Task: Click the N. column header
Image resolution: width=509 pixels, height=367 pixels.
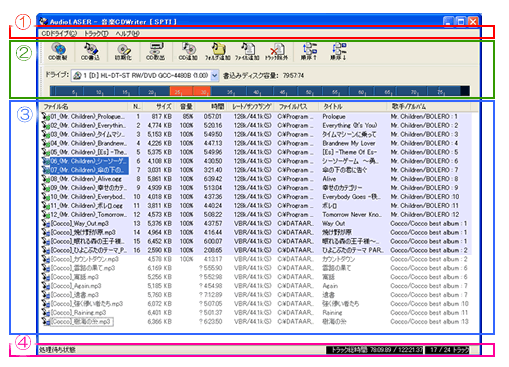Action: coord(135,107)
